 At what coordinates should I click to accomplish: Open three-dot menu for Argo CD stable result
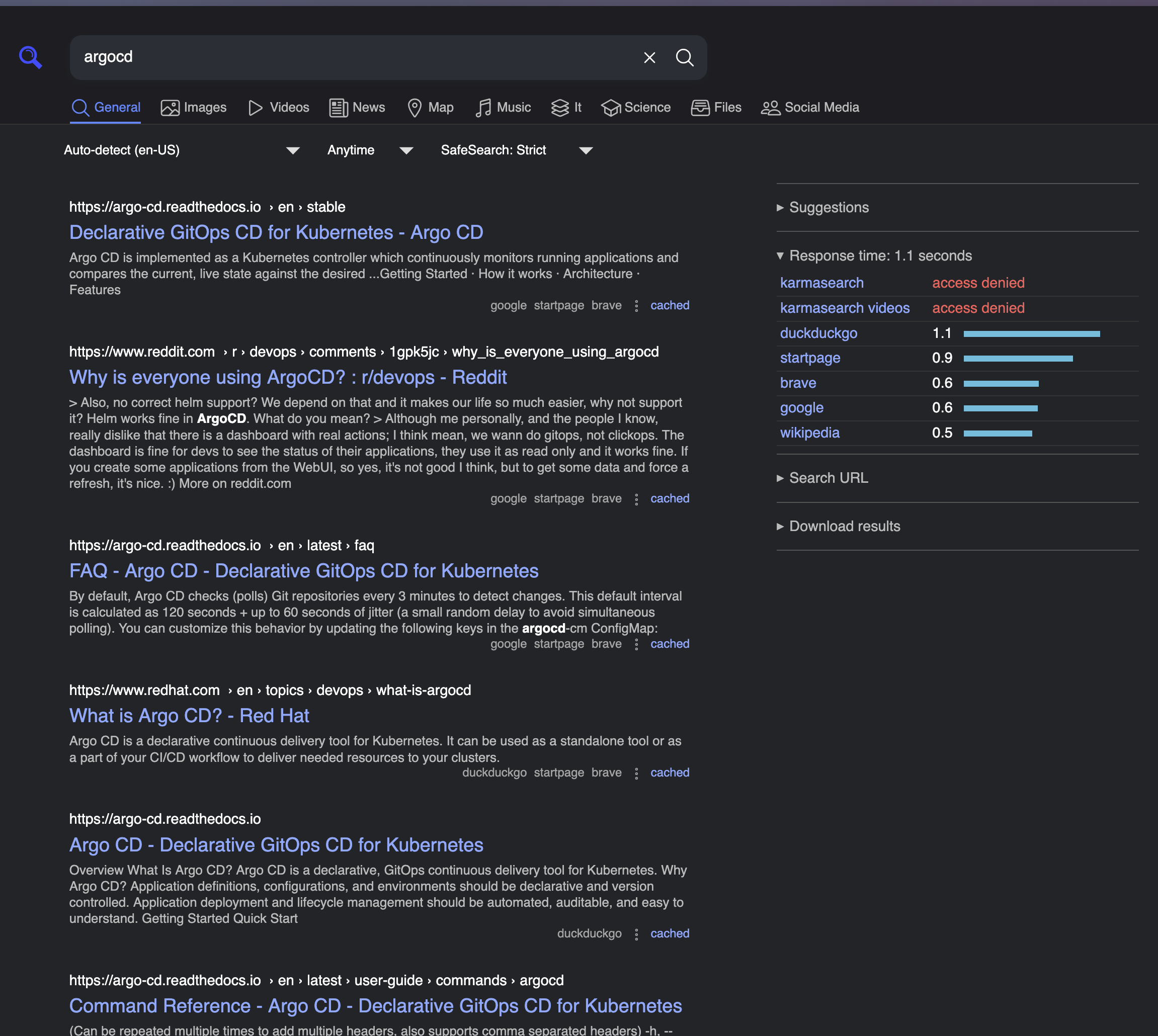636,306
